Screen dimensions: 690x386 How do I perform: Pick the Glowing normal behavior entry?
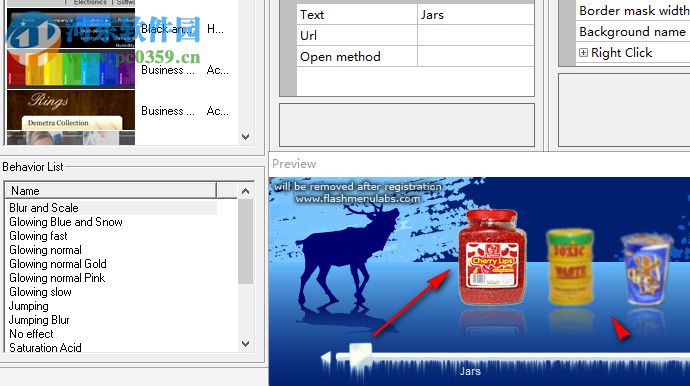pos(45,250)
